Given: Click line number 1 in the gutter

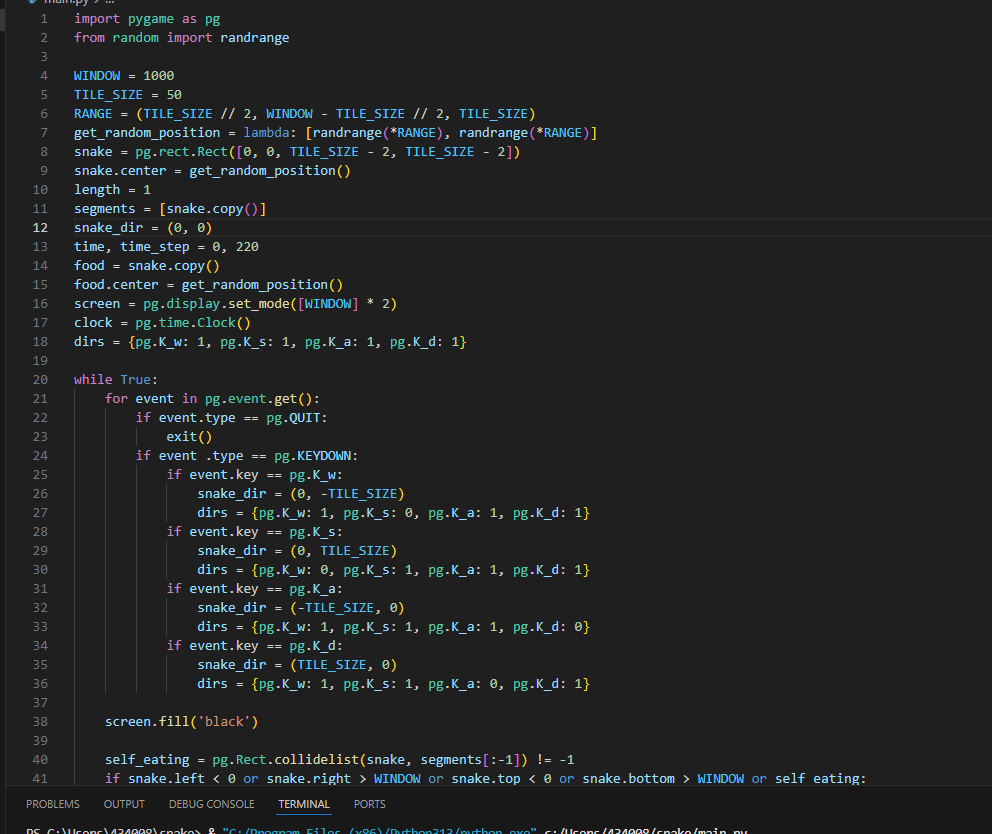Looking at the screenshot, I should [x=44, y=19].
